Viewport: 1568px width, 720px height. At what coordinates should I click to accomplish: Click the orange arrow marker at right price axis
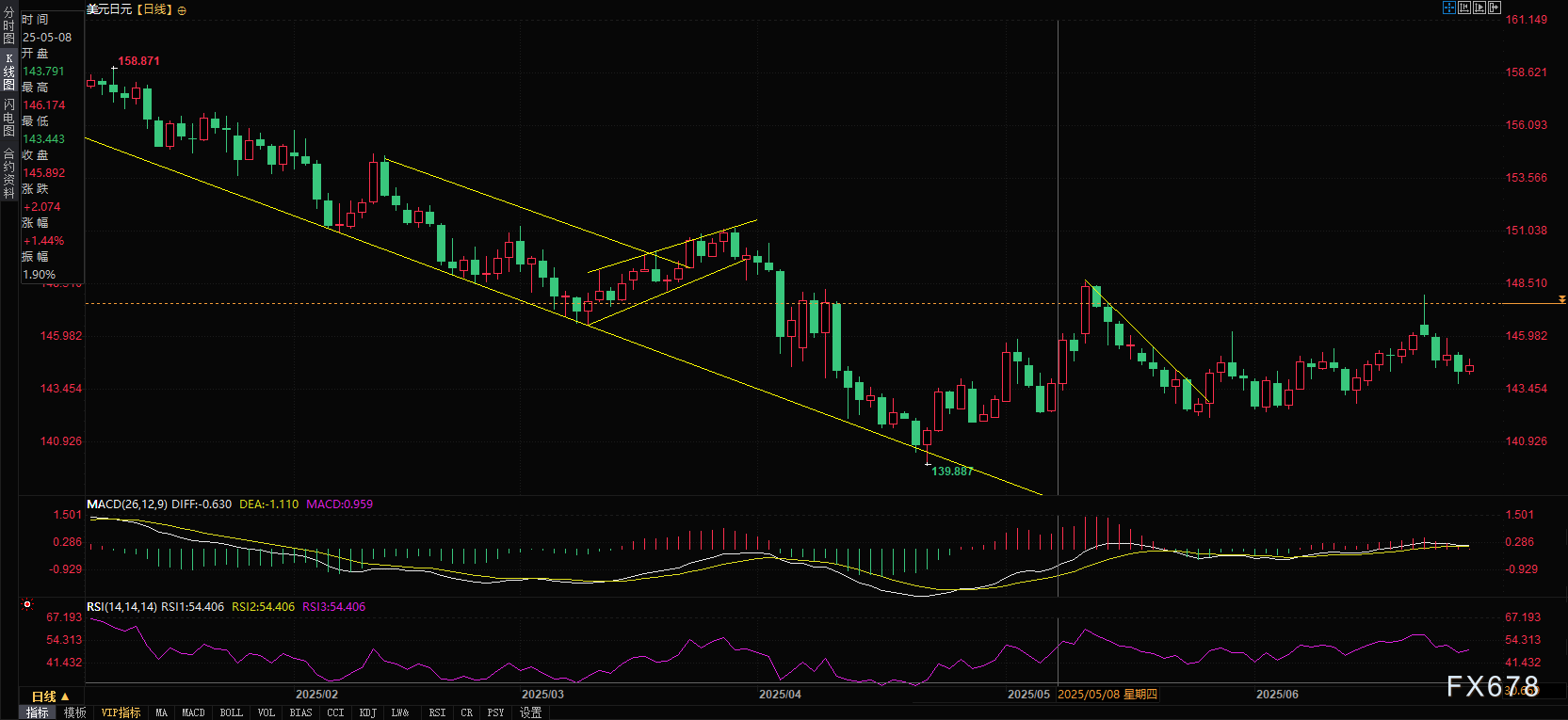(x=1561, y=299)
